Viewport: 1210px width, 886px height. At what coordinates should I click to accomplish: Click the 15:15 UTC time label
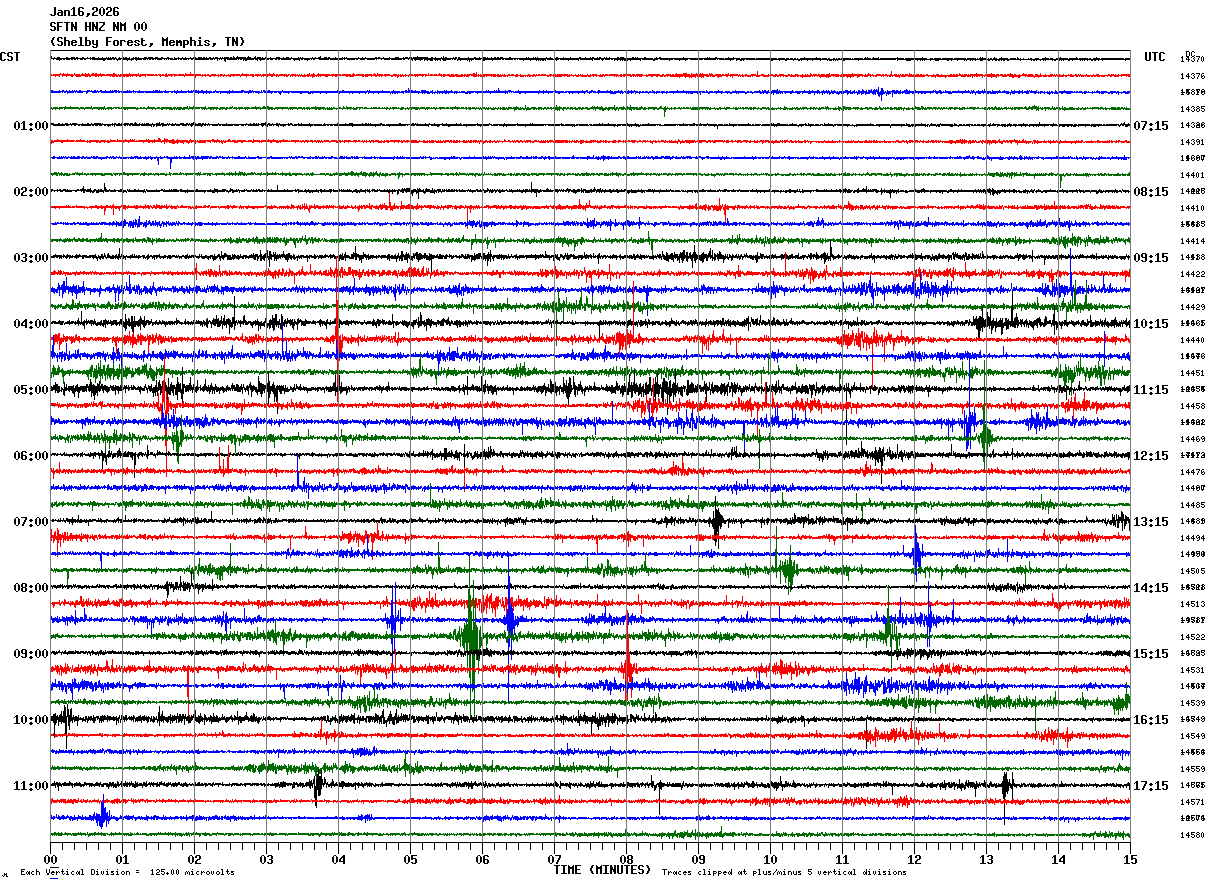pyautogui.click(x=1151, y=654)
